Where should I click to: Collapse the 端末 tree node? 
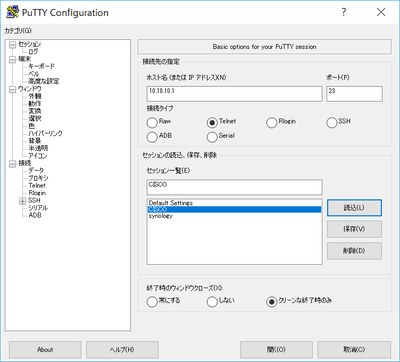point(13,59)
